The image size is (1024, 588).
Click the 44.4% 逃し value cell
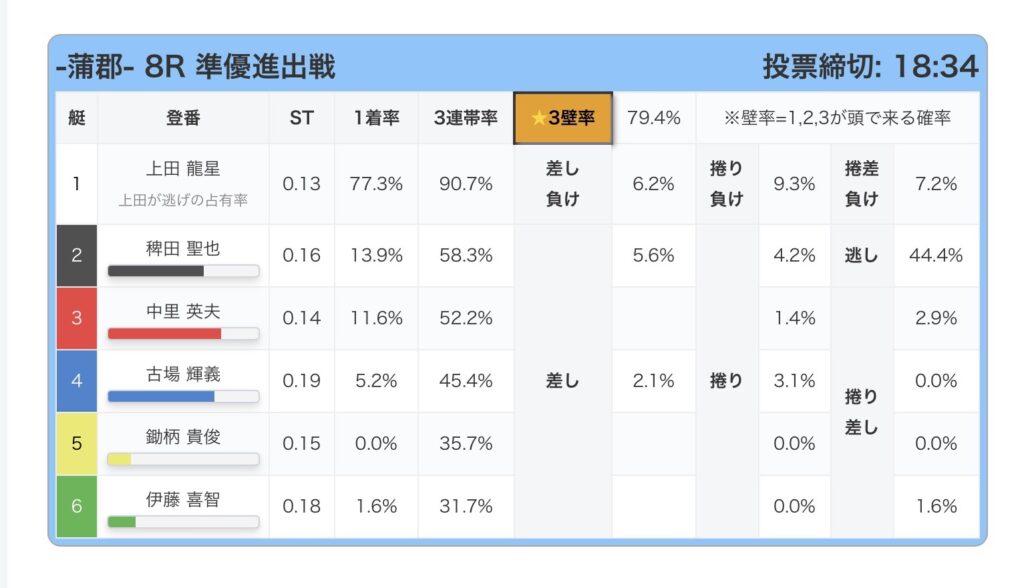(x=935, y=255)
